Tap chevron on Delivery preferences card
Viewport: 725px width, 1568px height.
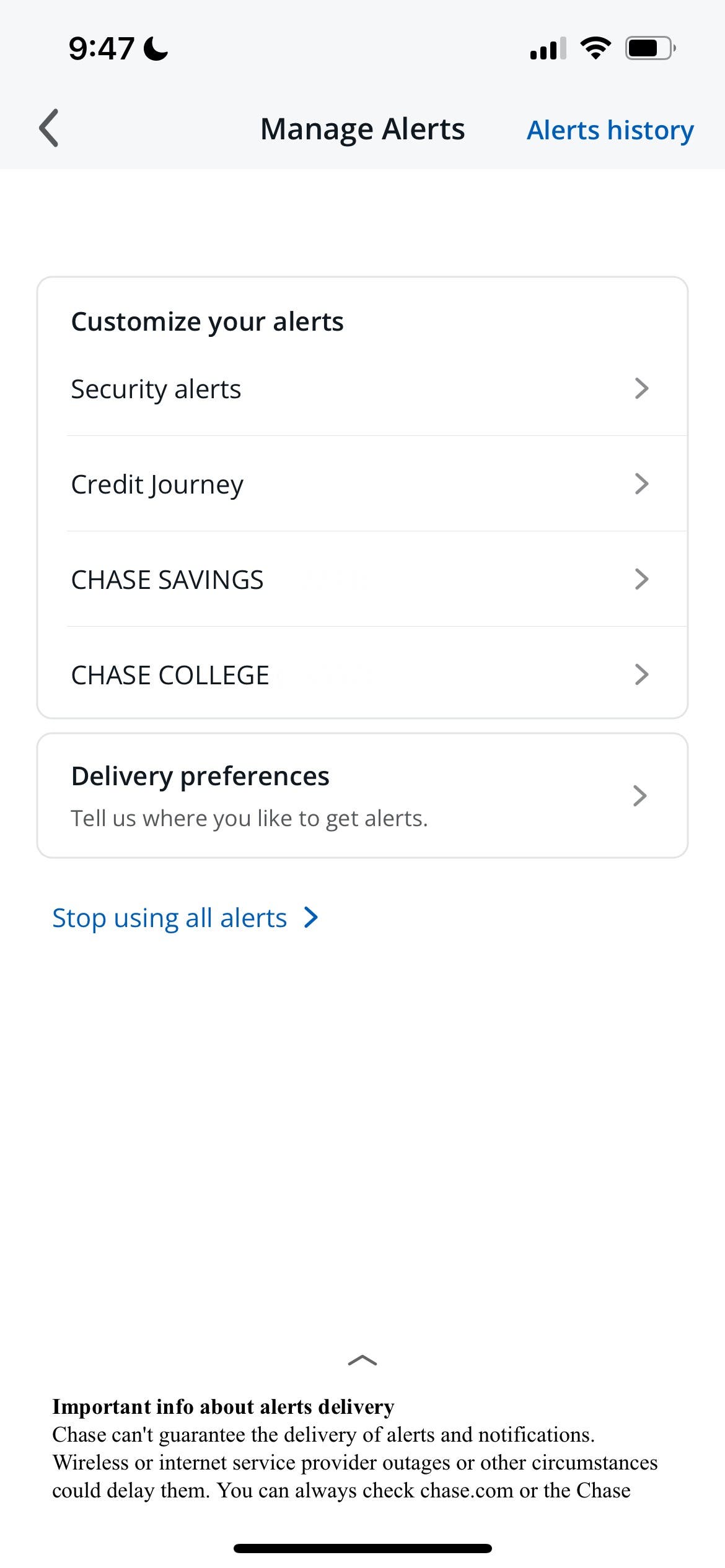[x=640, y=796]
